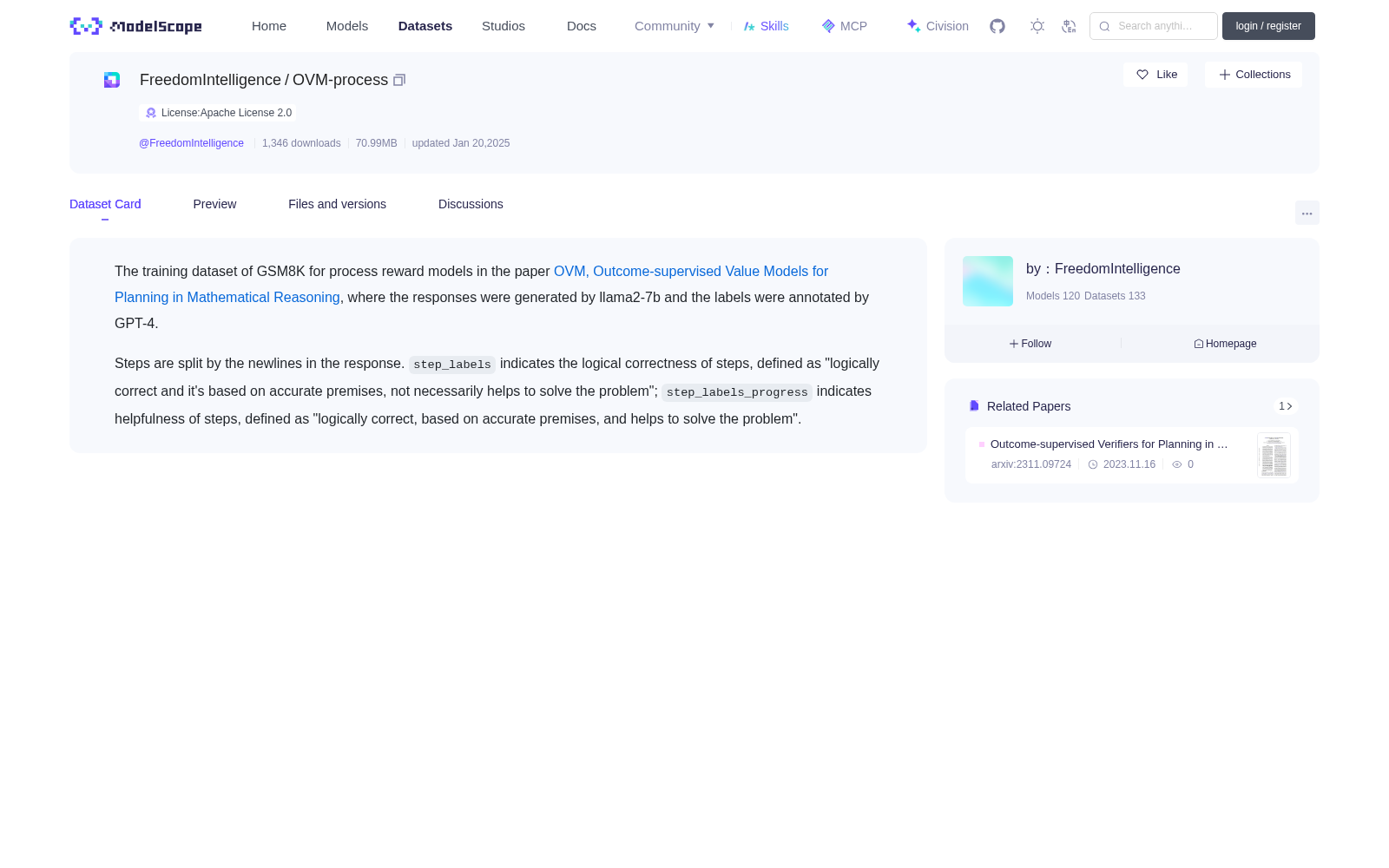The image size is (1389, 868).
Task: Click the heart icon to like
Action: coord(1142,75)
